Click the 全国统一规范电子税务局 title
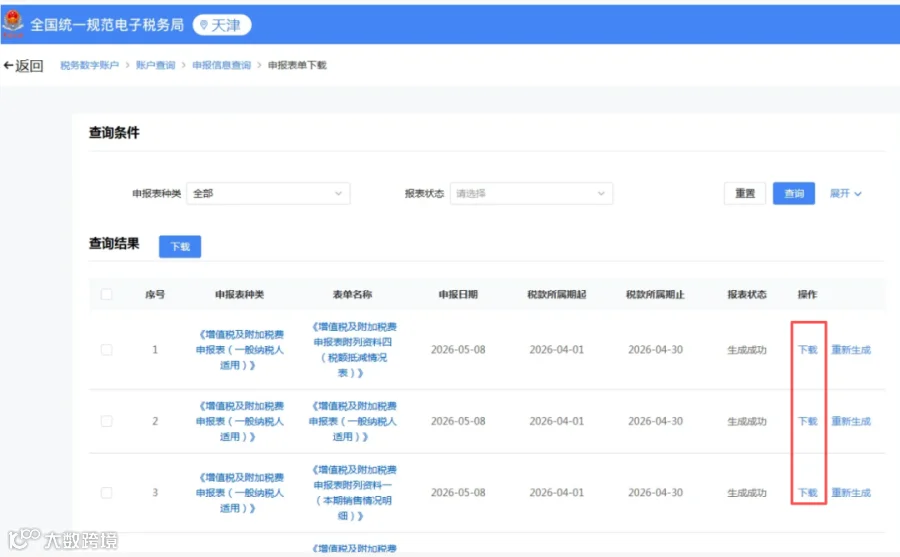The height and width of the screenshot is (557, 900). pos(107,25)
